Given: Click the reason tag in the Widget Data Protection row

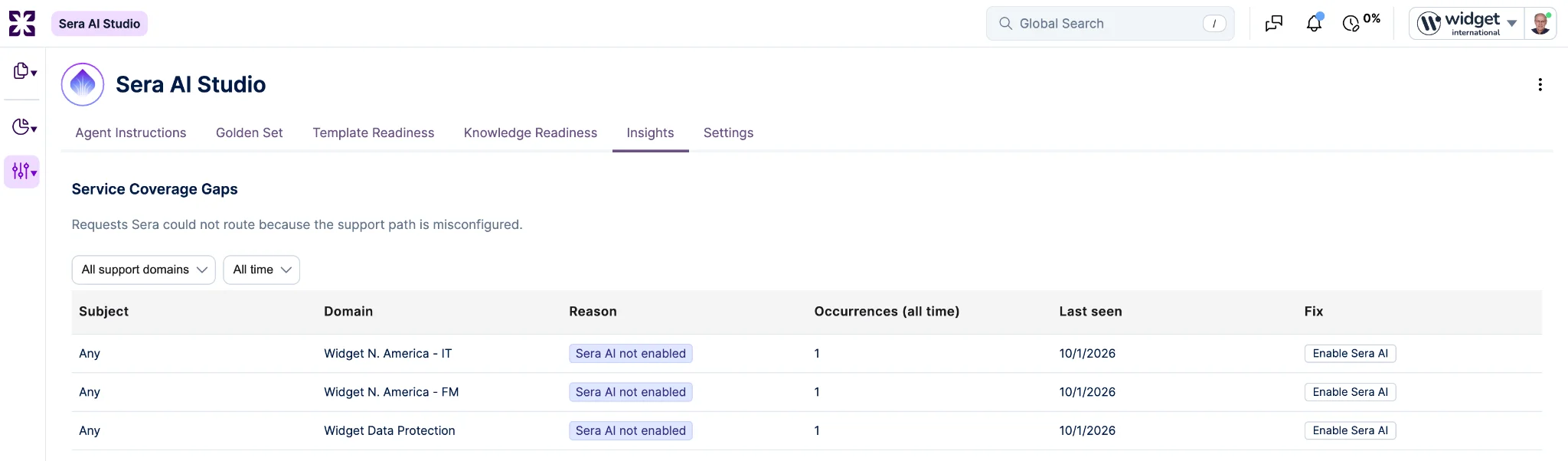Looking at the screenshot, I should (x=631, y=431).
